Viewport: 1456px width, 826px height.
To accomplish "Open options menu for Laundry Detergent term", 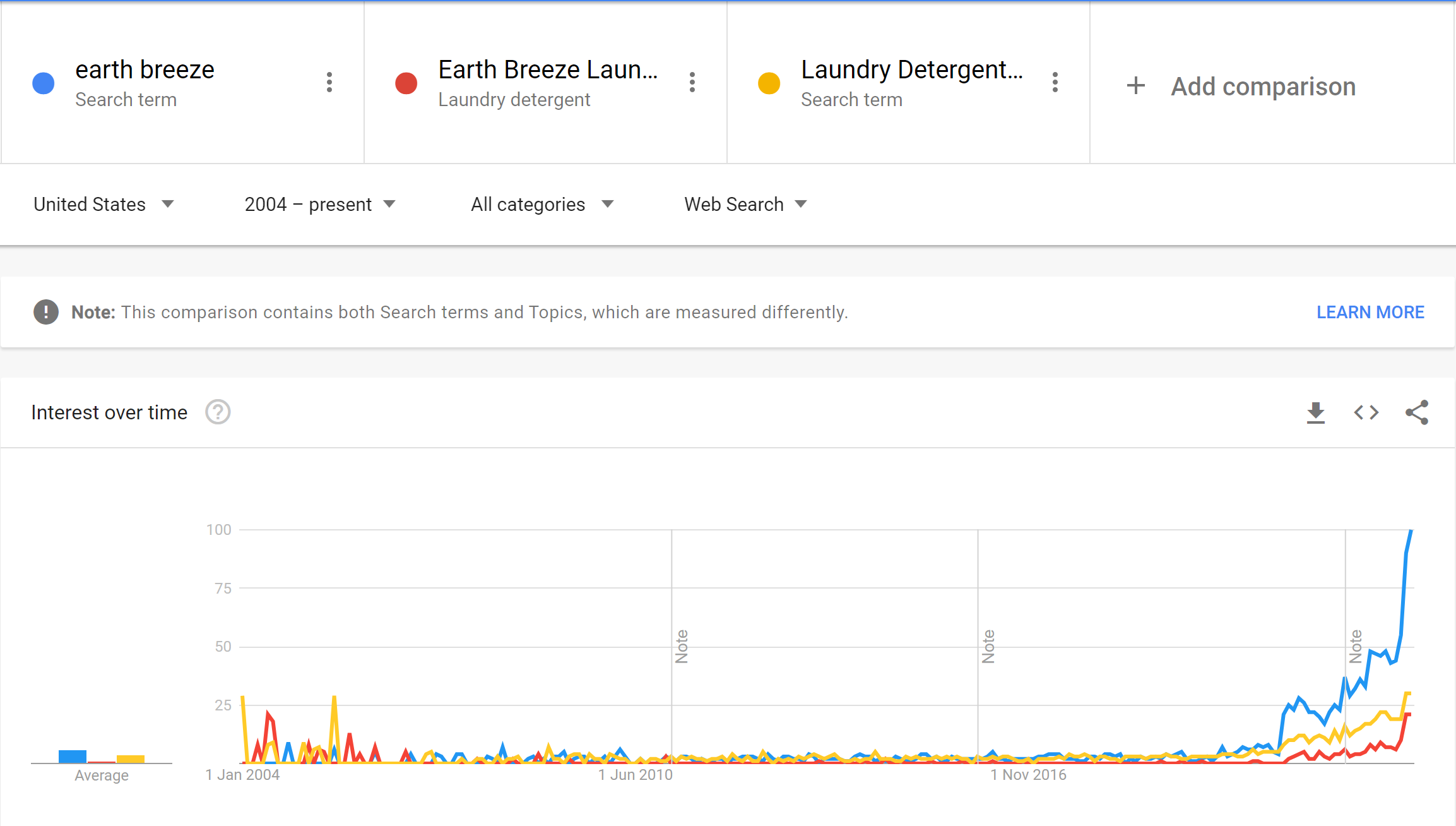I will tap(1055, 82).
